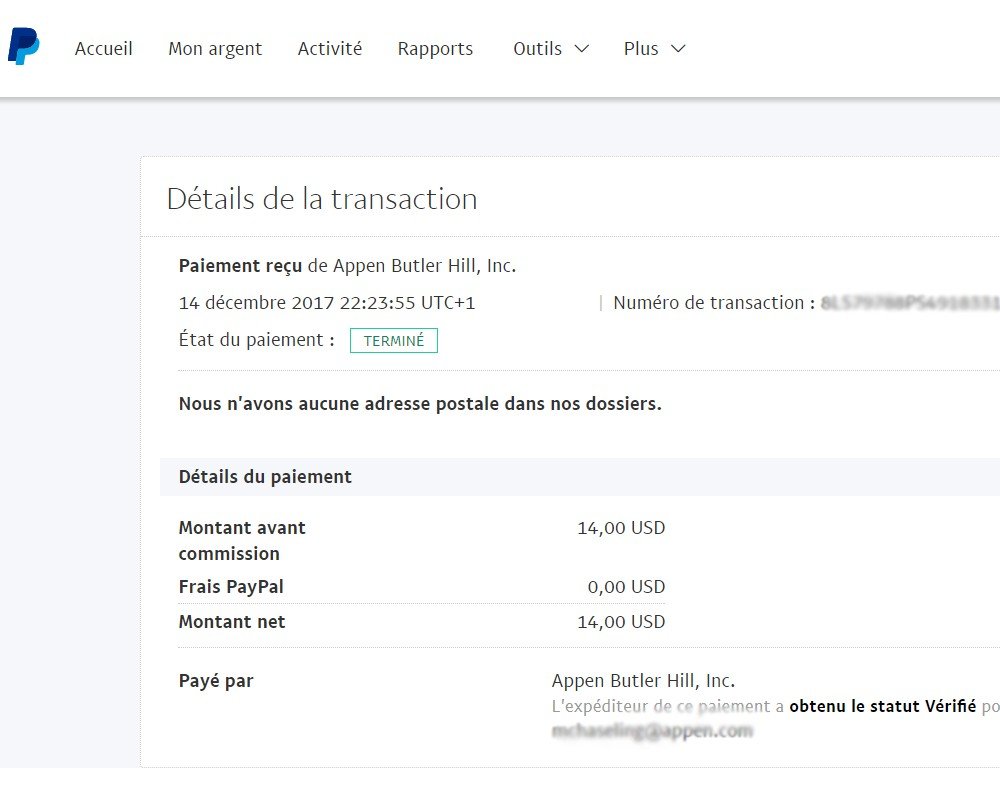Screen dimensions: 1000x800
Task: Click 'obtenu le statut Vérifié' text
Action: coord(883,706)
